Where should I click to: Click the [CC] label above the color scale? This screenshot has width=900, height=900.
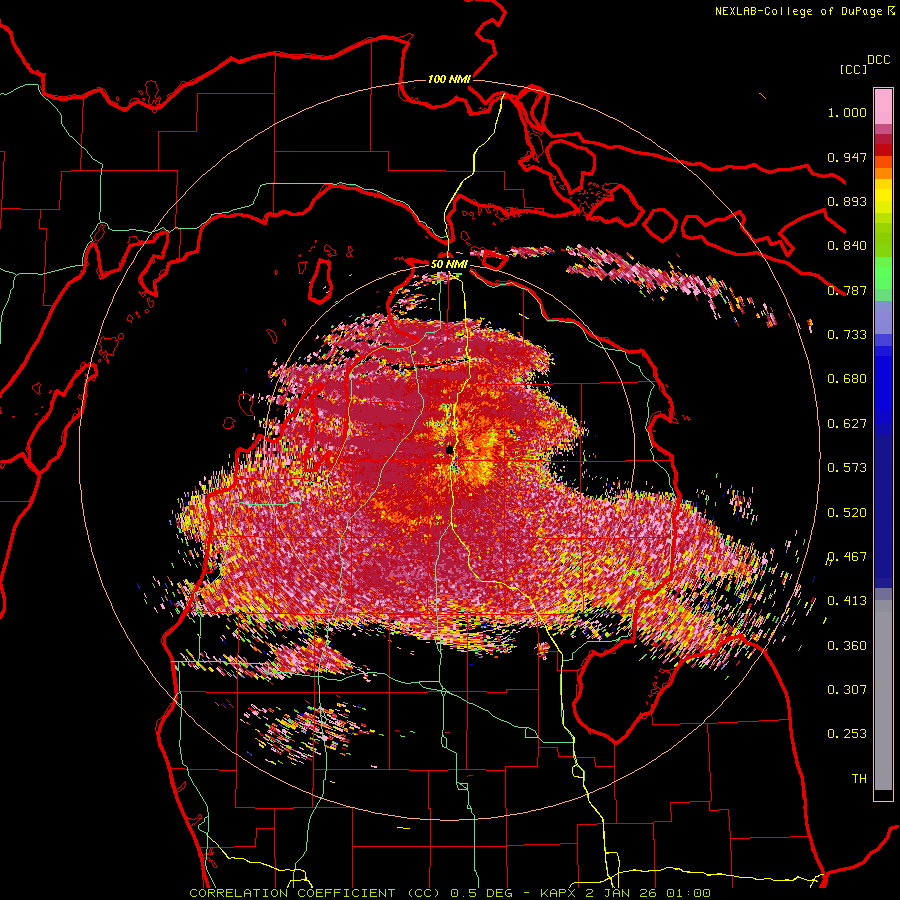[x=853, y=69]
